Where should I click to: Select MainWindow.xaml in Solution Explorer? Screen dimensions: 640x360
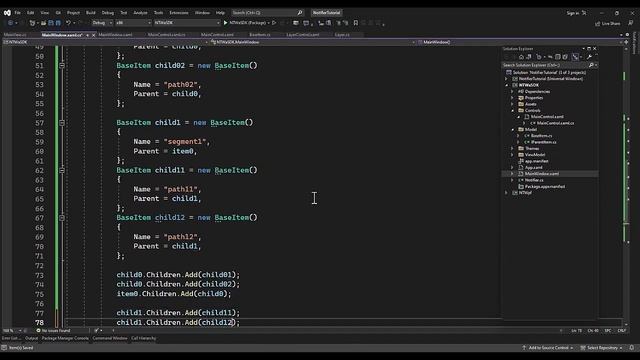(x=542, y=174)
